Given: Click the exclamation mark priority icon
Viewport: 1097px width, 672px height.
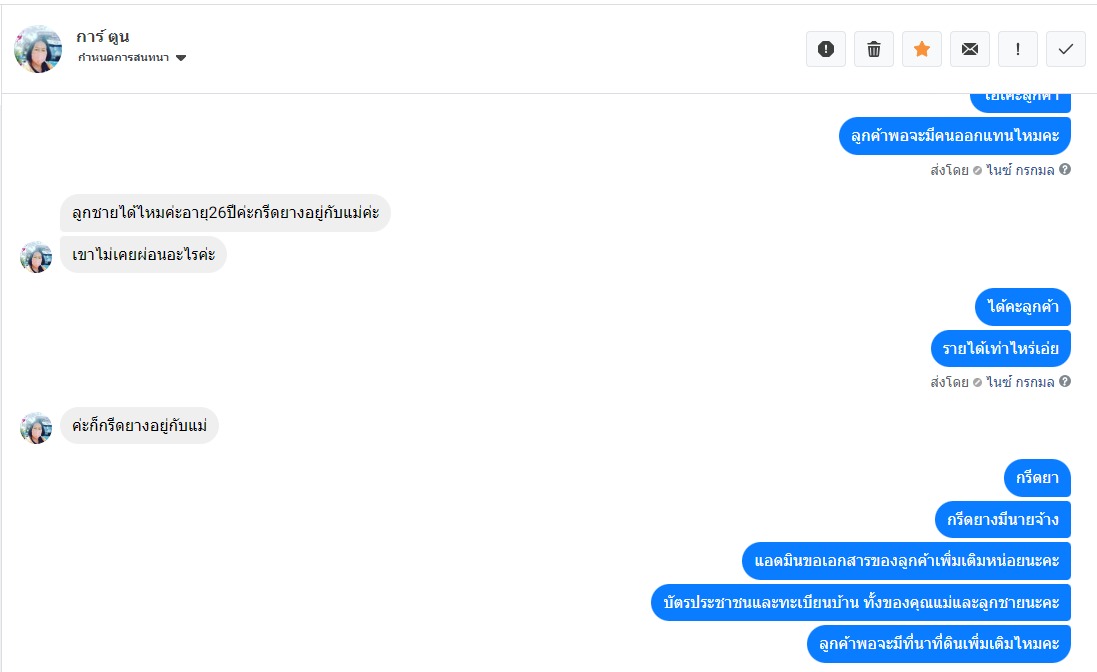Looking at the screenshot, I should 1017,49.
